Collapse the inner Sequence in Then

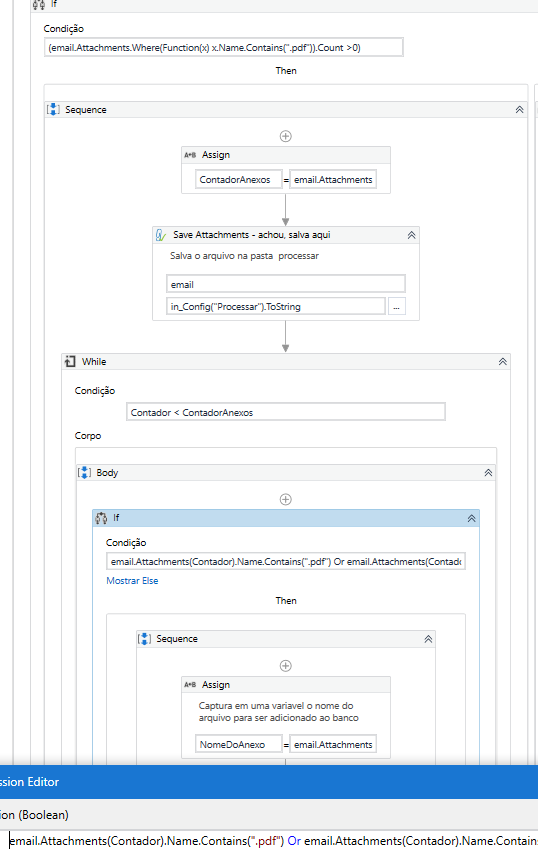[x=428, y=639]
